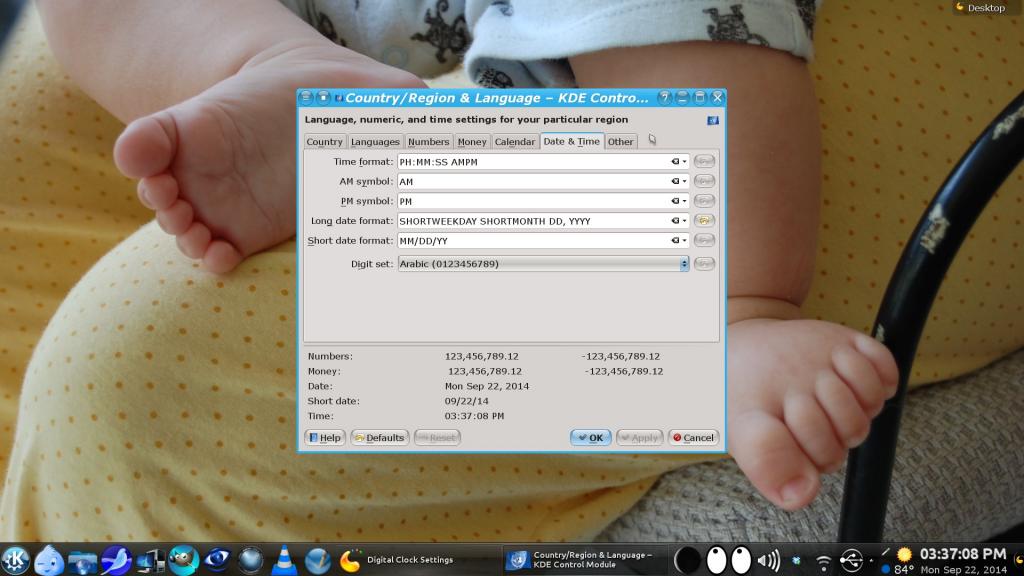The image size is (1024, 576).
Task: Click the Defaults button
Action: [379, 437]
